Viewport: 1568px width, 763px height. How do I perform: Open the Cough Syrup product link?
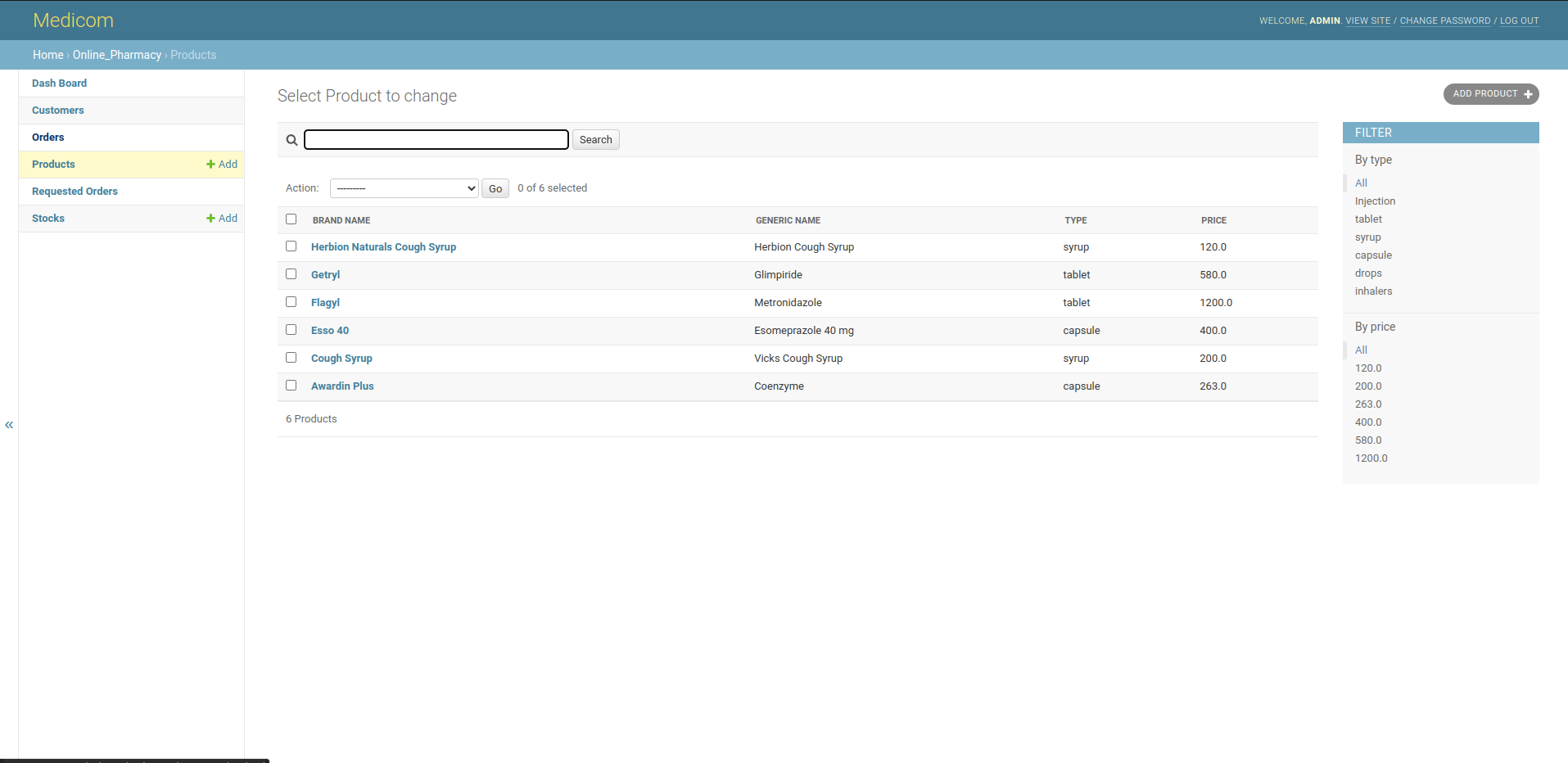pyautogui.click(x=341, y=359)
